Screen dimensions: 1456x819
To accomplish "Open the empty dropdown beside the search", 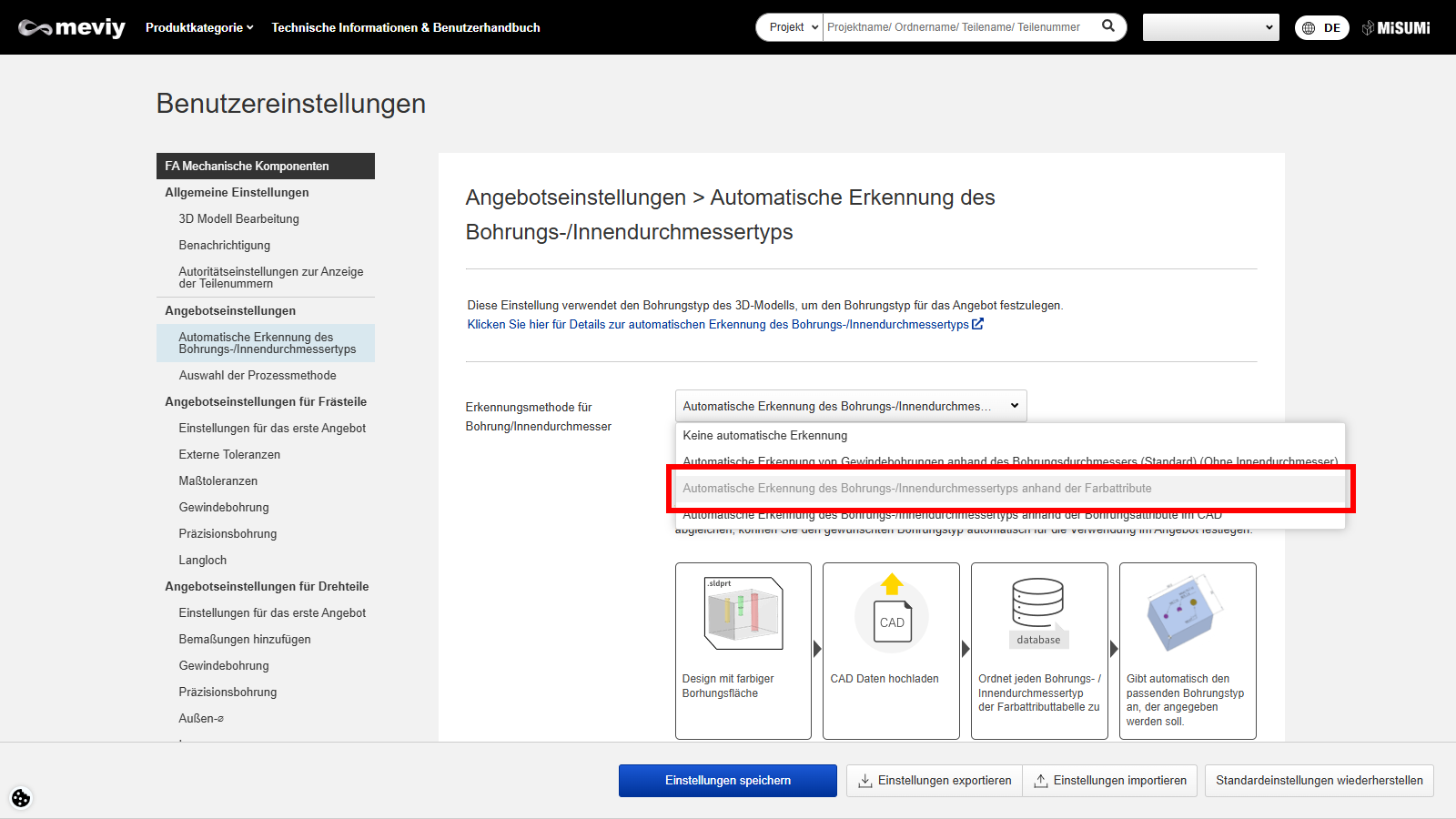I will [x=1210, y=27].
